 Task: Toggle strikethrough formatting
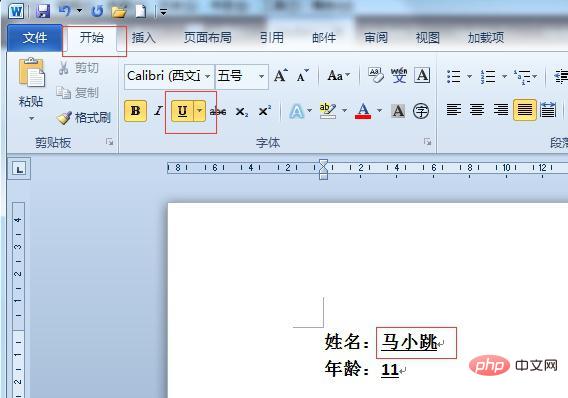click(218, 111)
